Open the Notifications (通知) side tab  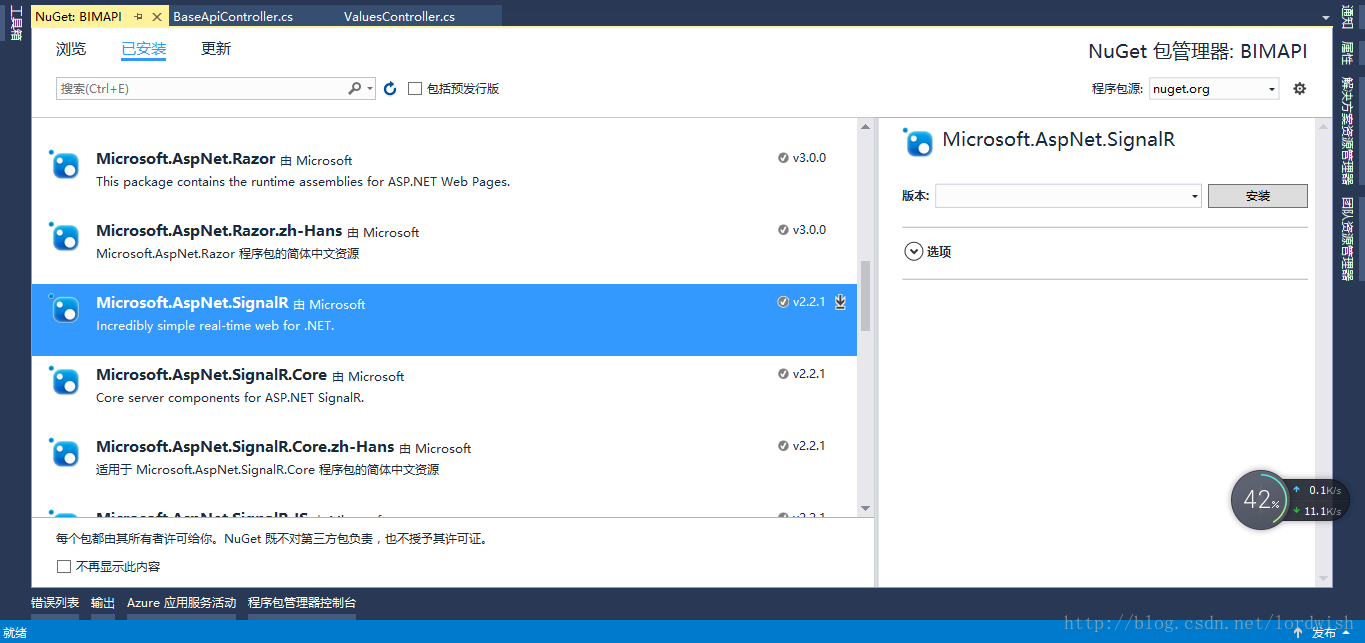click(x=1347, y=18)
